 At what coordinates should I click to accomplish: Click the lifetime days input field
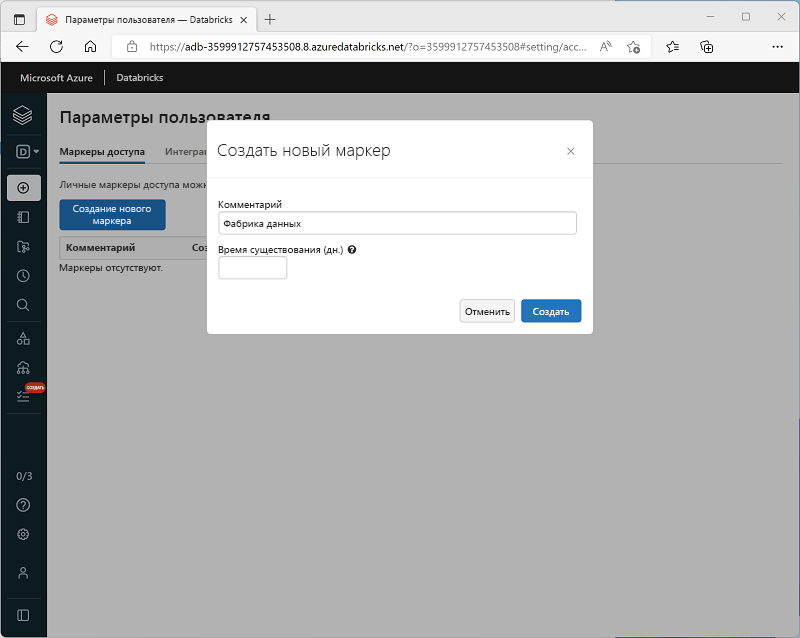(253, 268)
